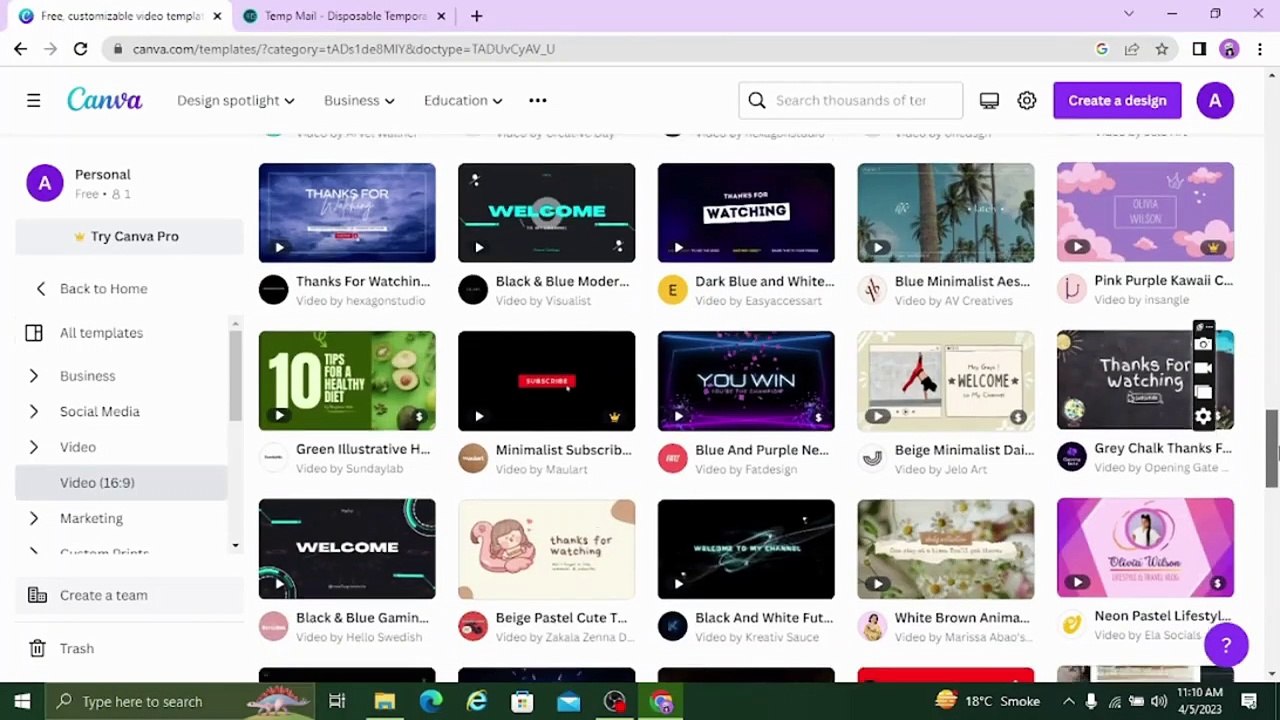Click the play icon on Green Illustrative thumbnail
Screen dimensions: 1280x720
pyautogui.click(x=279, y=416)
